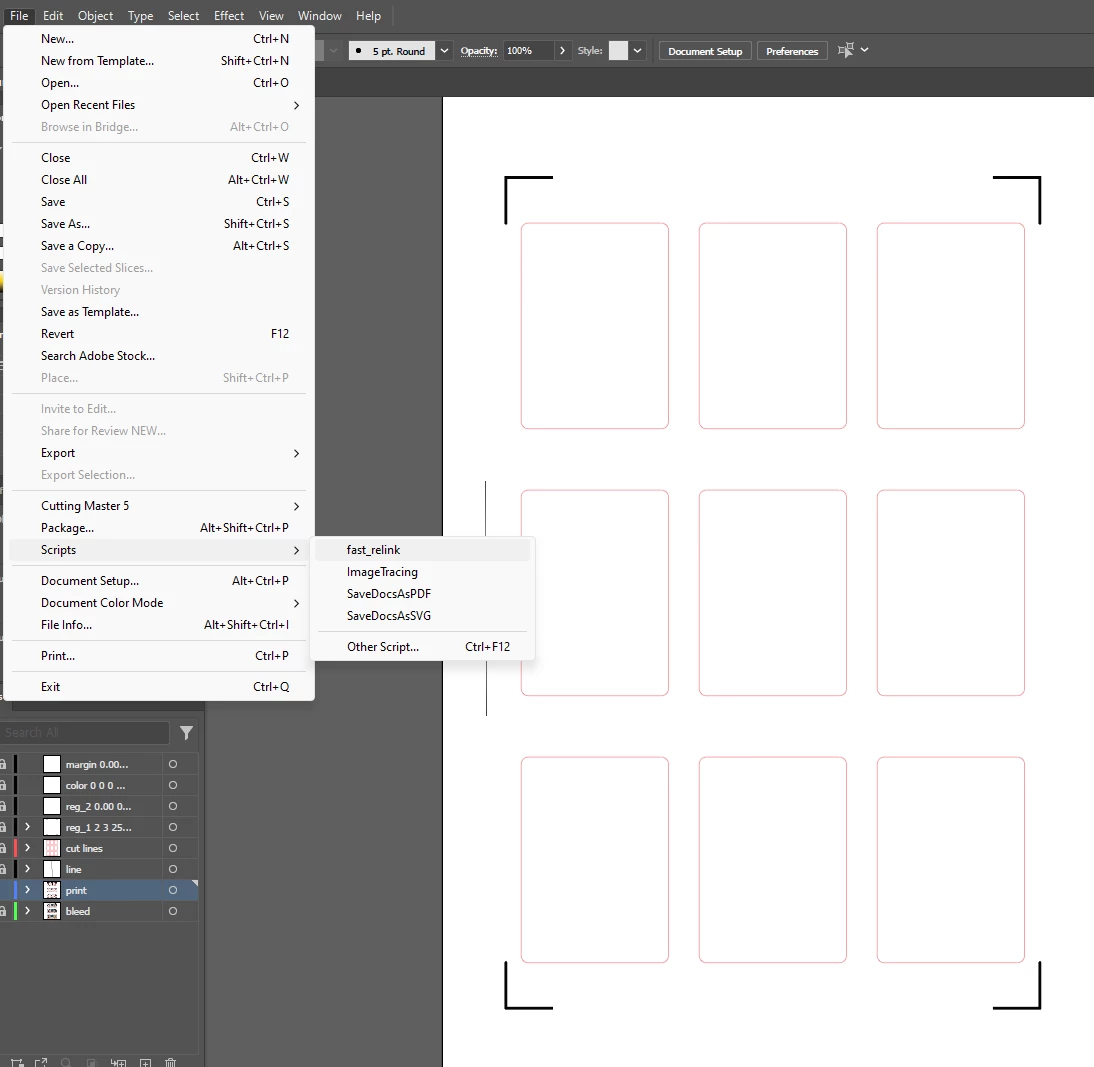Toggle the lock on cut lines layer
The height and width of the screenshot is (1067, 1094).
pyautogui.click(x=3, y=848)
